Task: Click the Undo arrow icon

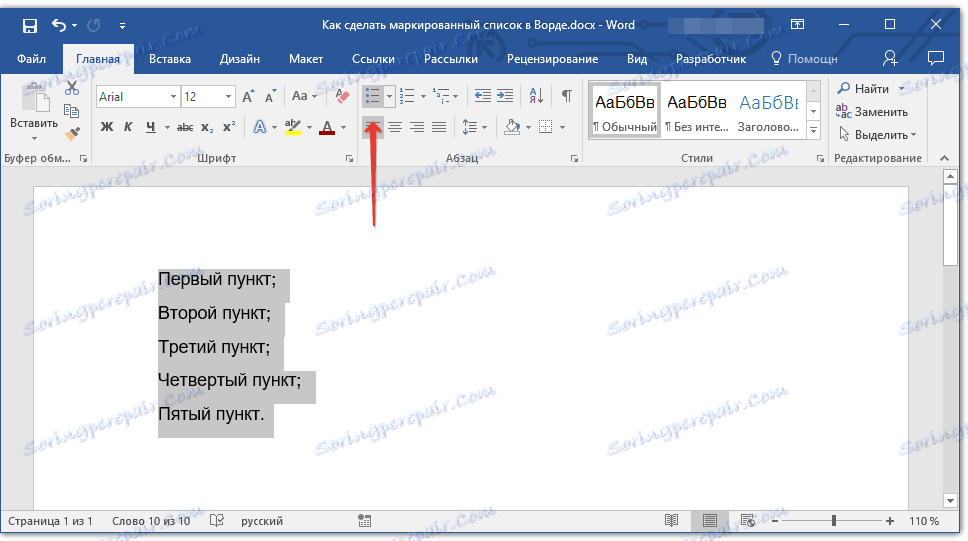Action: pyautogui.click(x=59, y=25)
